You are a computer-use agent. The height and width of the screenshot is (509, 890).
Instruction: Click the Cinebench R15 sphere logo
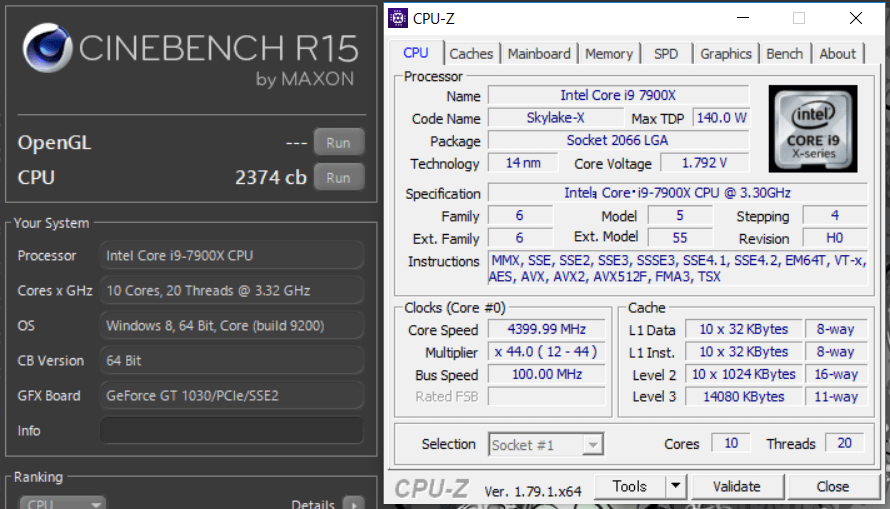coord(47,48)
